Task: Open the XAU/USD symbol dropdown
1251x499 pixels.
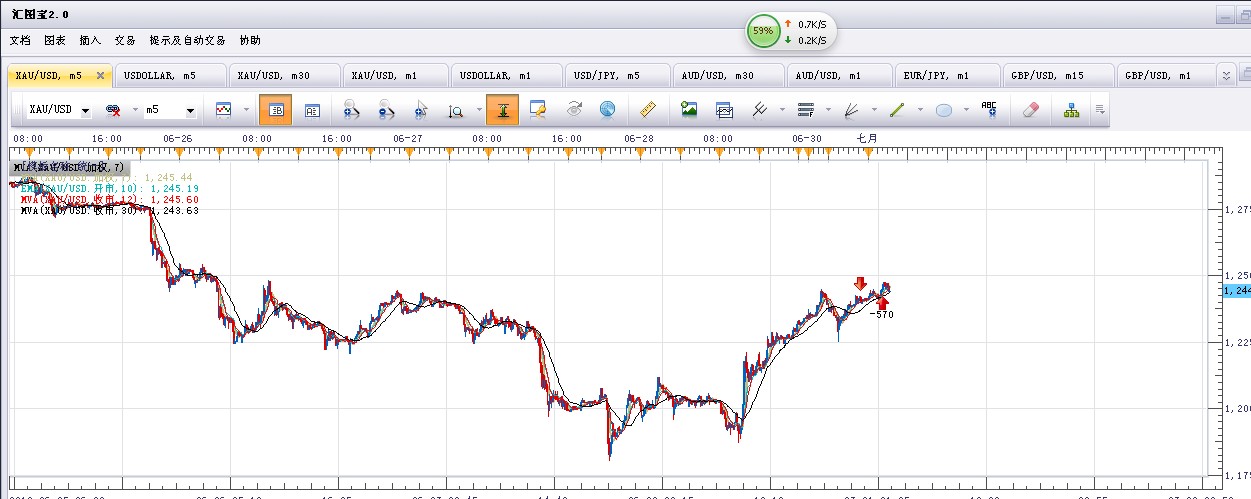Action: [86, 111]
